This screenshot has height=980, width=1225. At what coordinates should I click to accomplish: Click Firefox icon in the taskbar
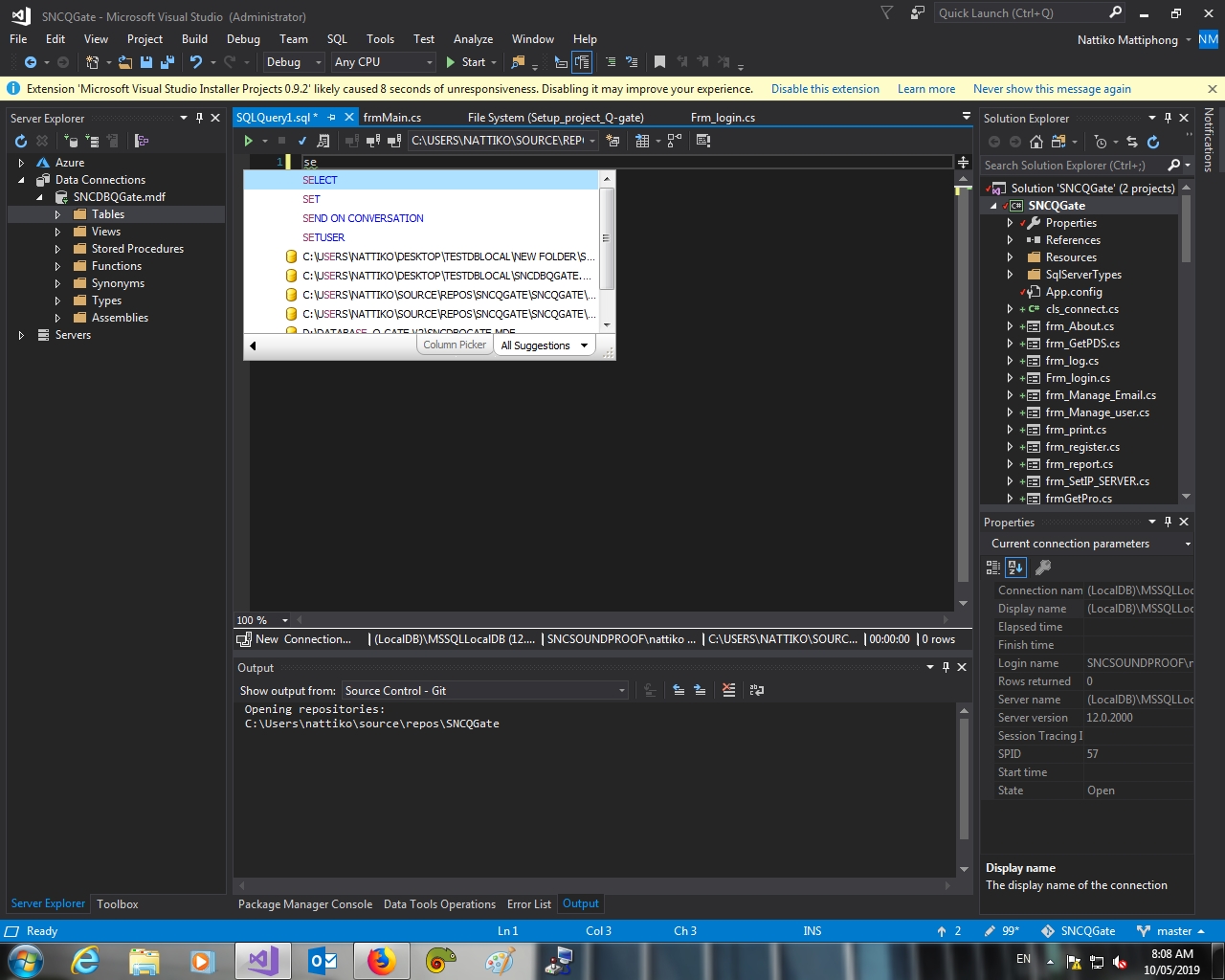coord(381,960)
